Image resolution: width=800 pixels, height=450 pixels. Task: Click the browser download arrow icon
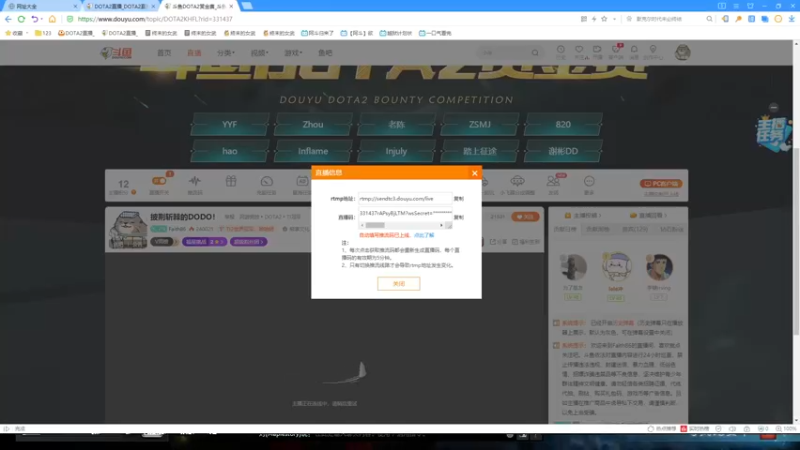point(791,19)
